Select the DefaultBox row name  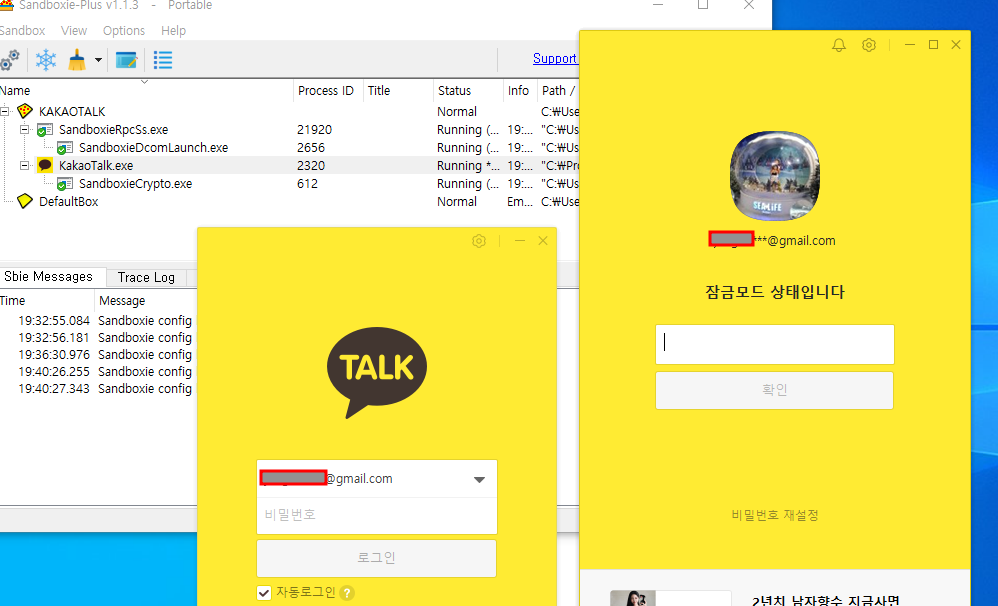[x=69, y=202]
